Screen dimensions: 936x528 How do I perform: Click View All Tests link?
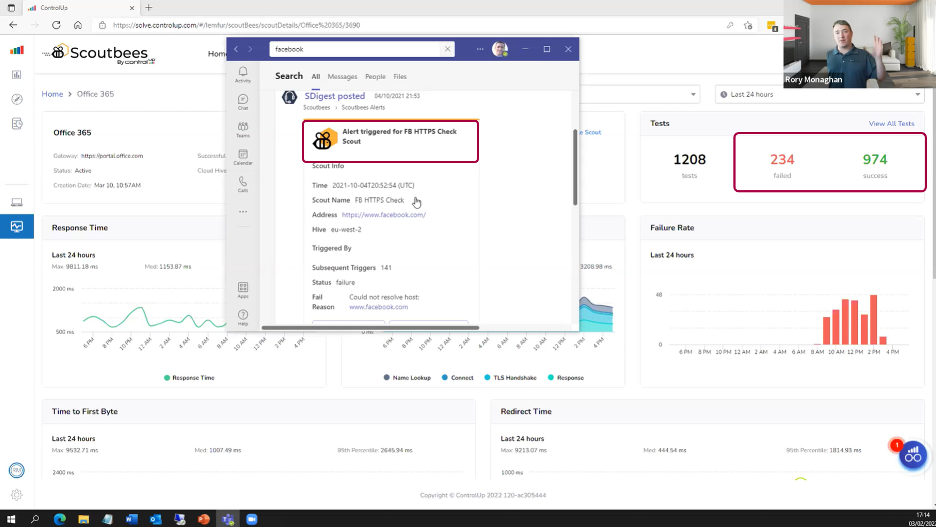[891, 123]
